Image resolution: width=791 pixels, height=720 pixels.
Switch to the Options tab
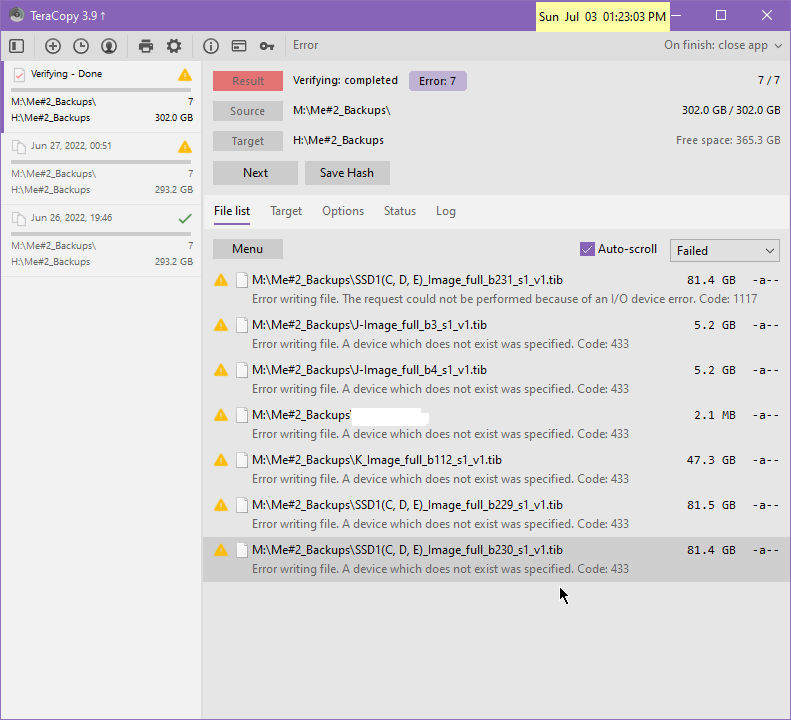(x=343, y=211)
